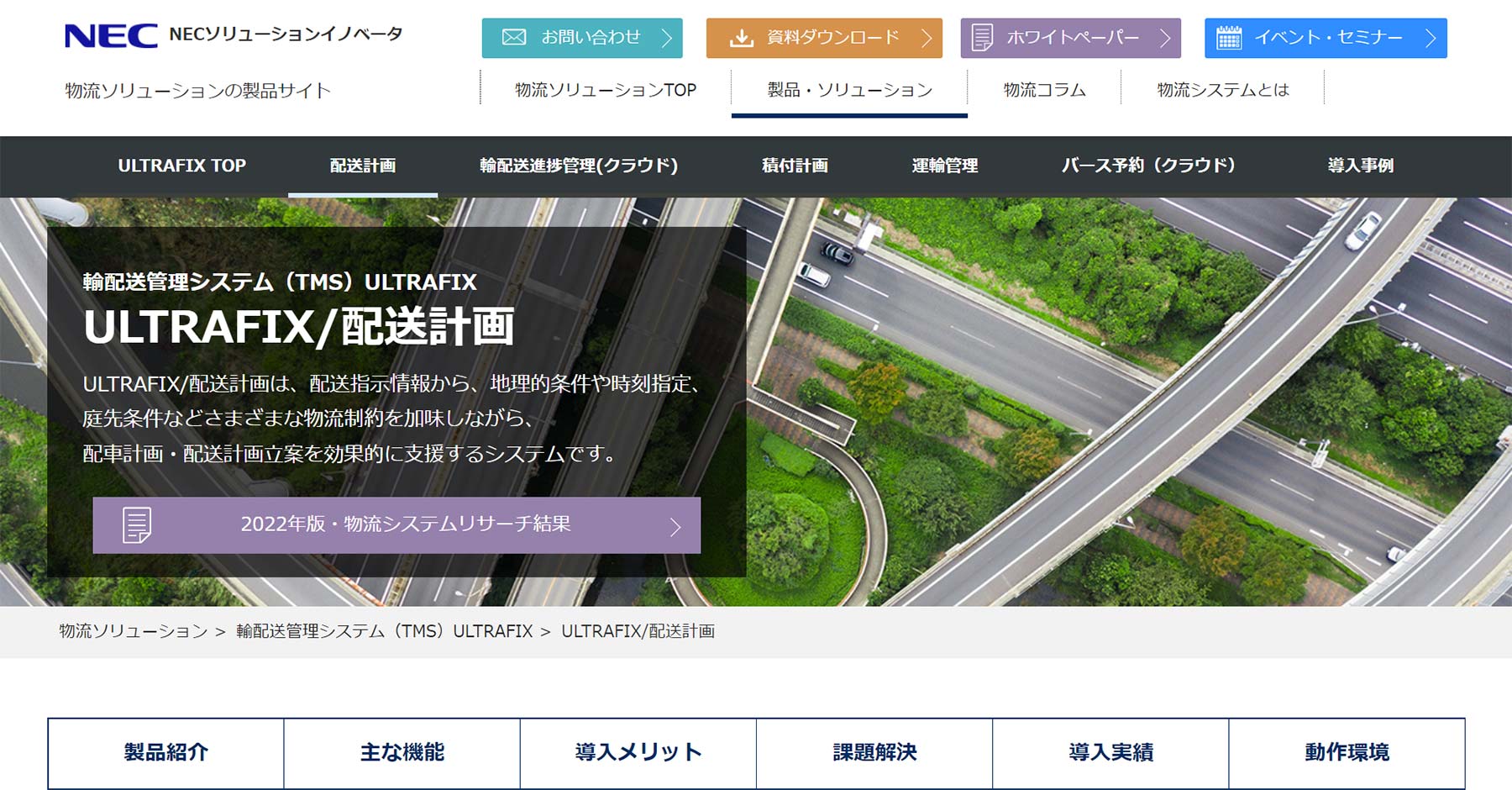Open the お問い合わせ contact button
This screenshot has width=1512, height=790.
click(582, 38)
